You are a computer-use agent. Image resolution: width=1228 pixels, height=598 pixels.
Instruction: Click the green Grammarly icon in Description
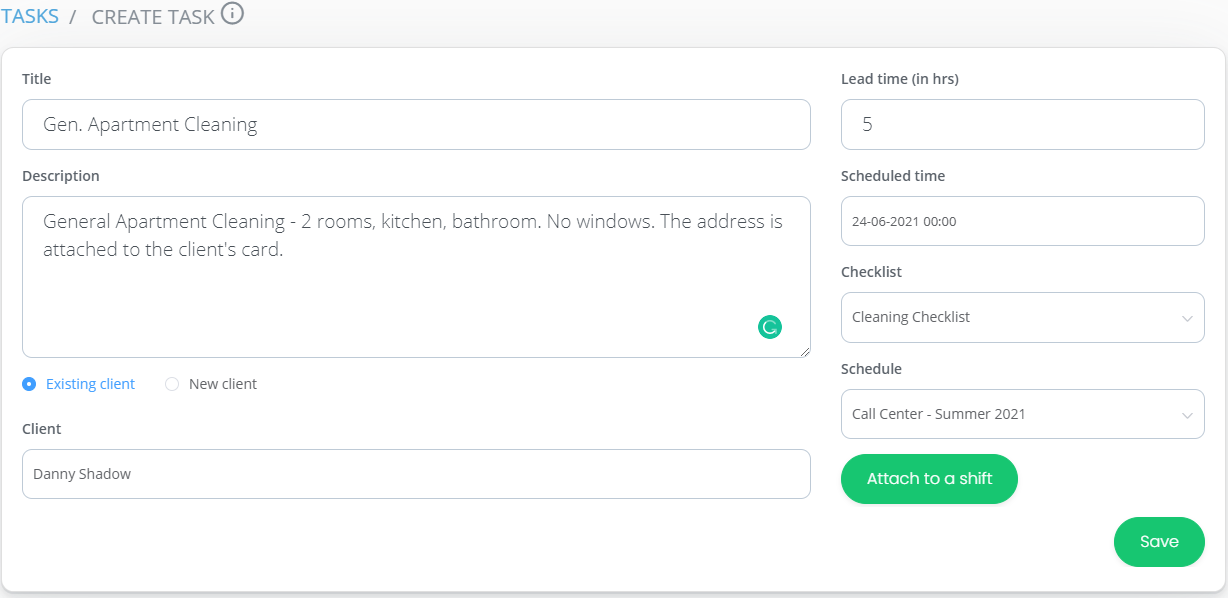pyautogui.click(x=769, y=327)
